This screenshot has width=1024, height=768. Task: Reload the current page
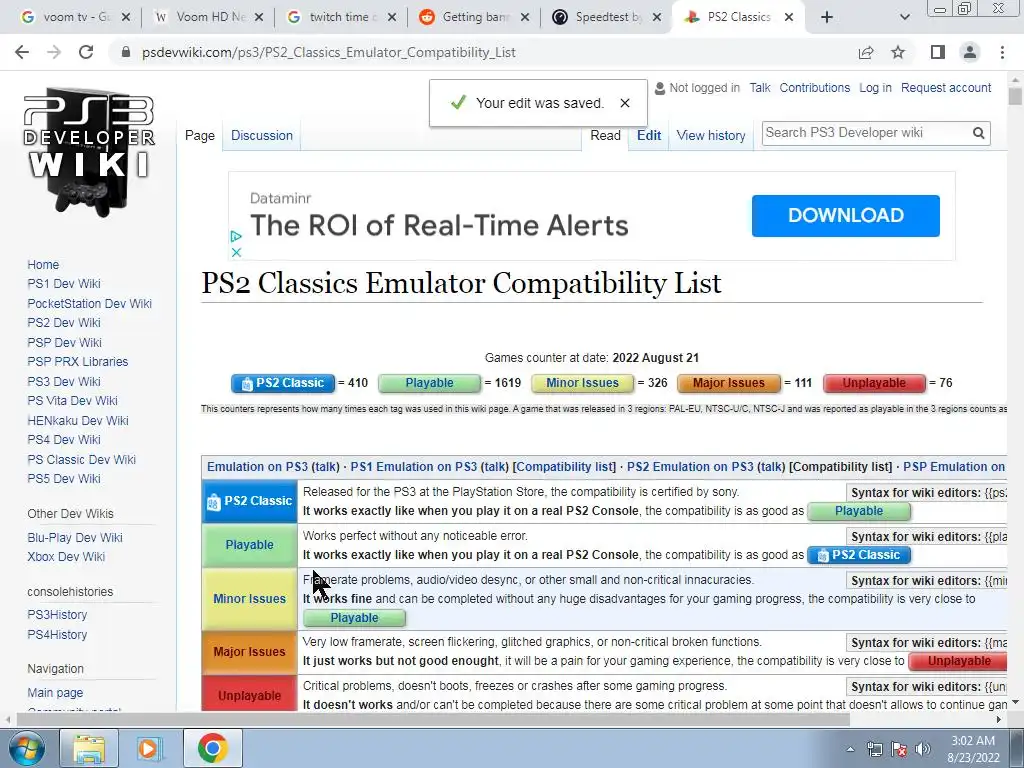86,52
